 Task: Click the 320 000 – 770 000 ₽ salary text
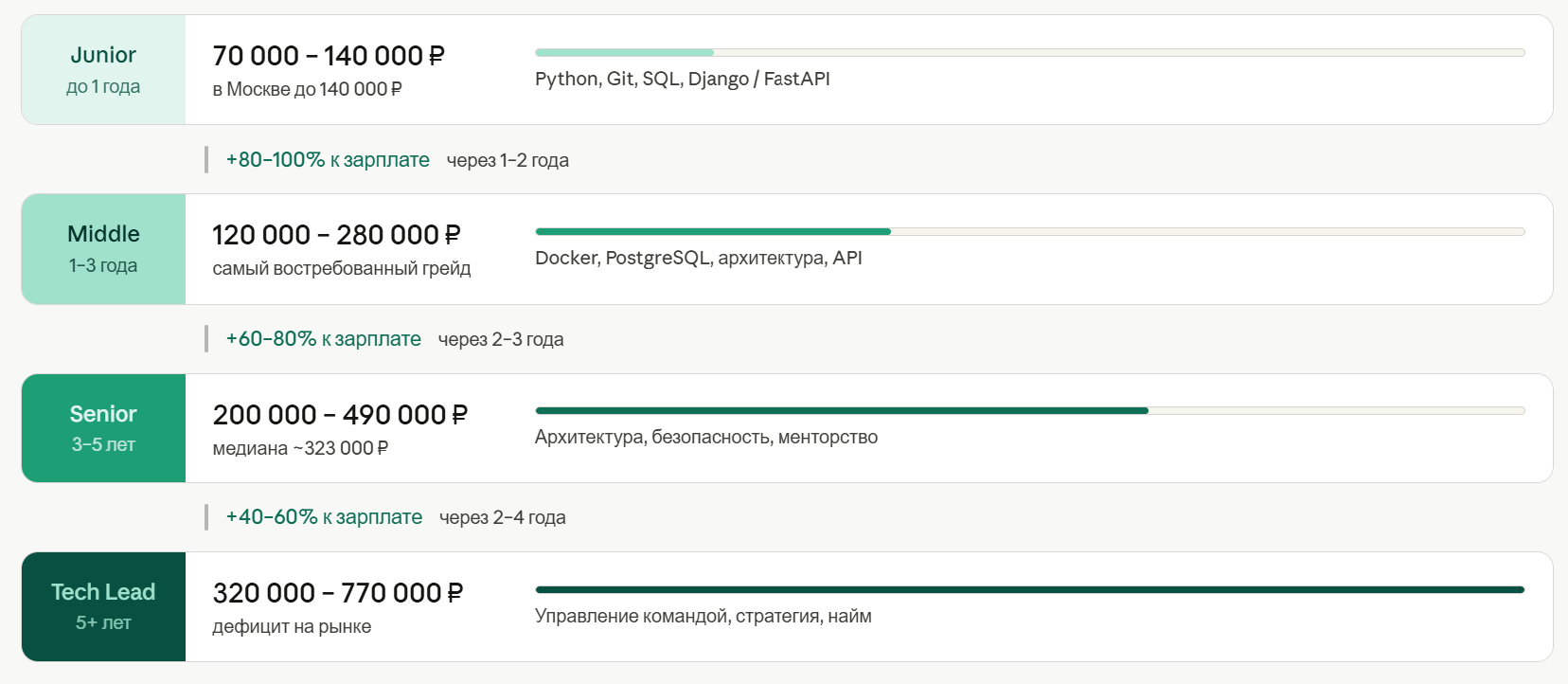(338, 593)
